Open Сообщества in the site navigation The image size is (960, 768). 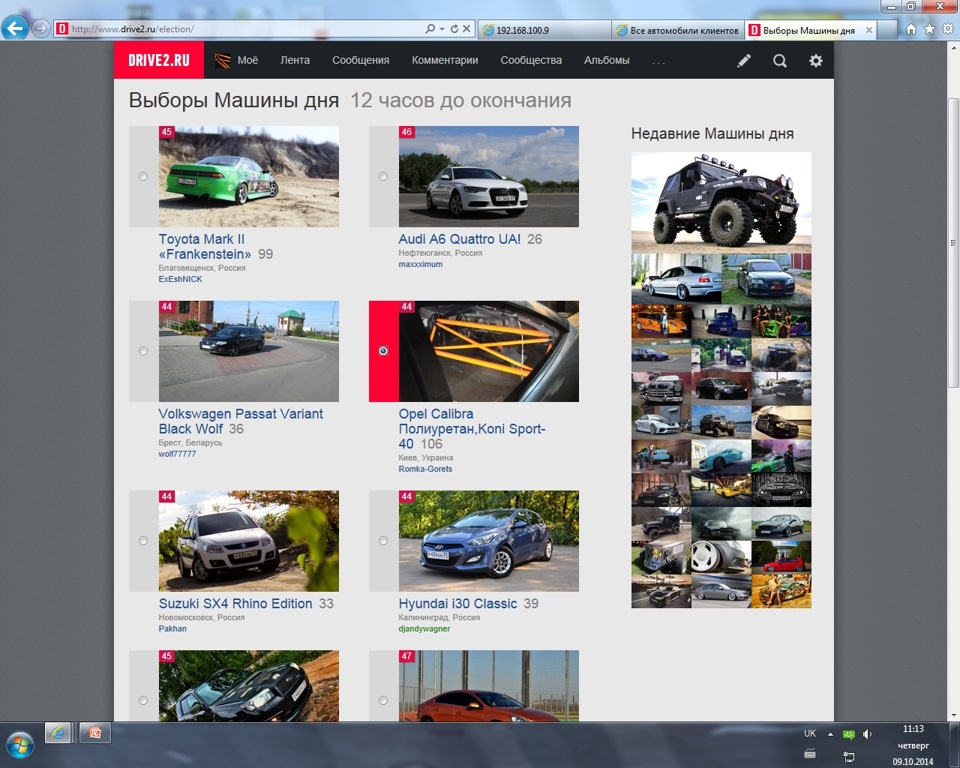tap(531, 60)
